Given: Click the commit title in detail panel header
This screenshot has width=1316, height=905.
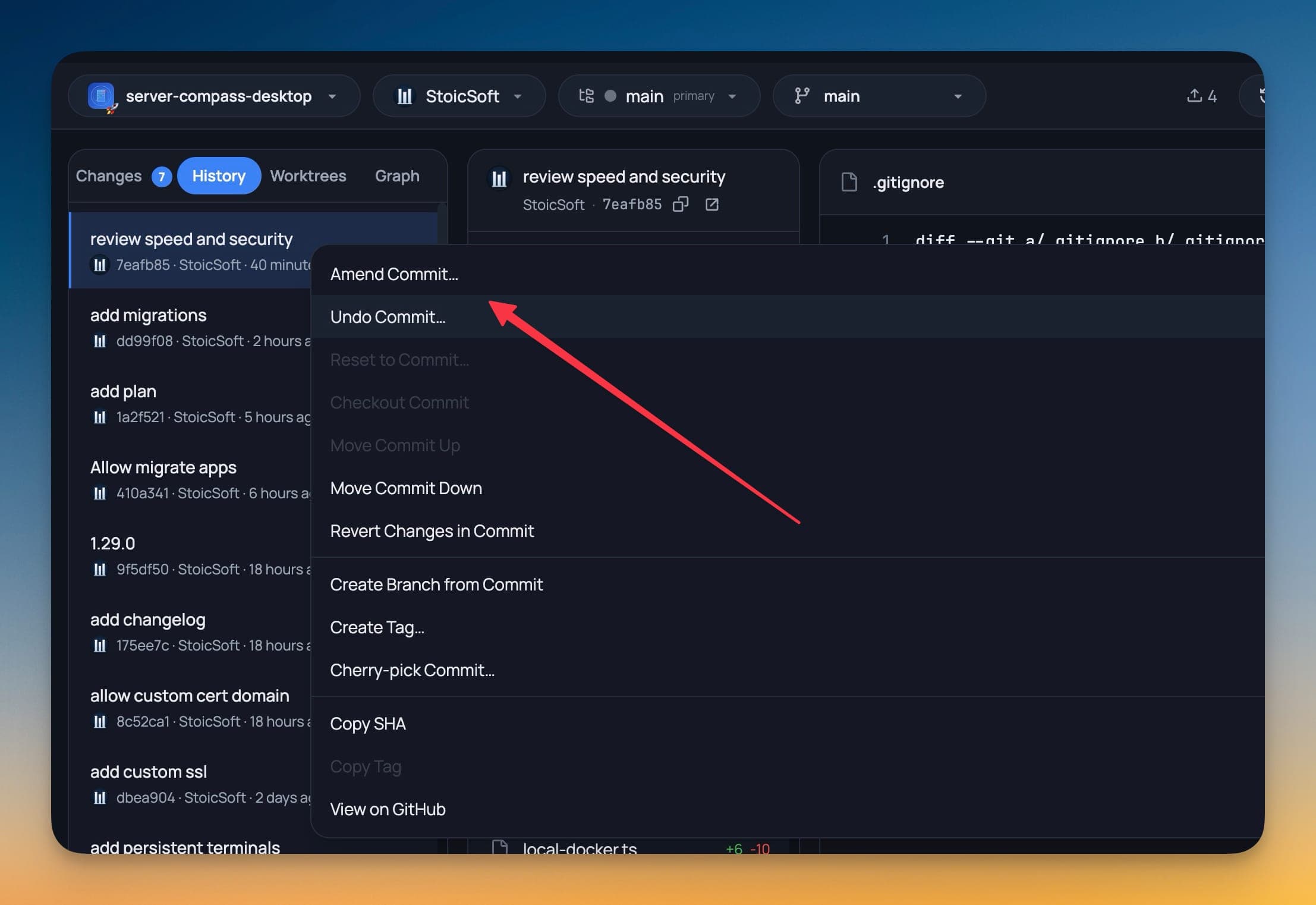Looking at the screenshot, I should 624,177.
